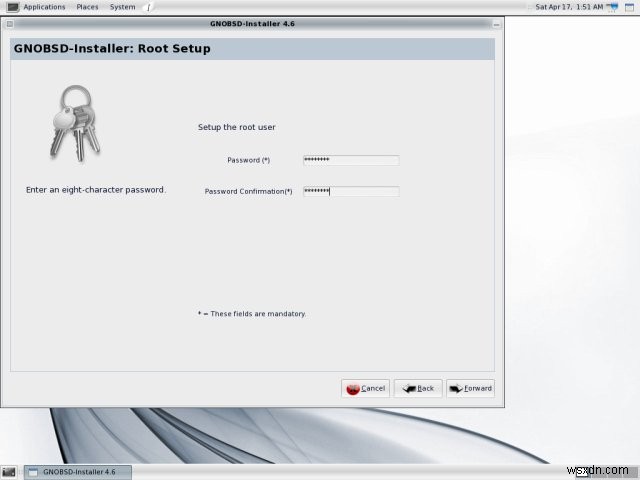Open the System menu
This screenshot has height=480, width=640.
point(122,7)
